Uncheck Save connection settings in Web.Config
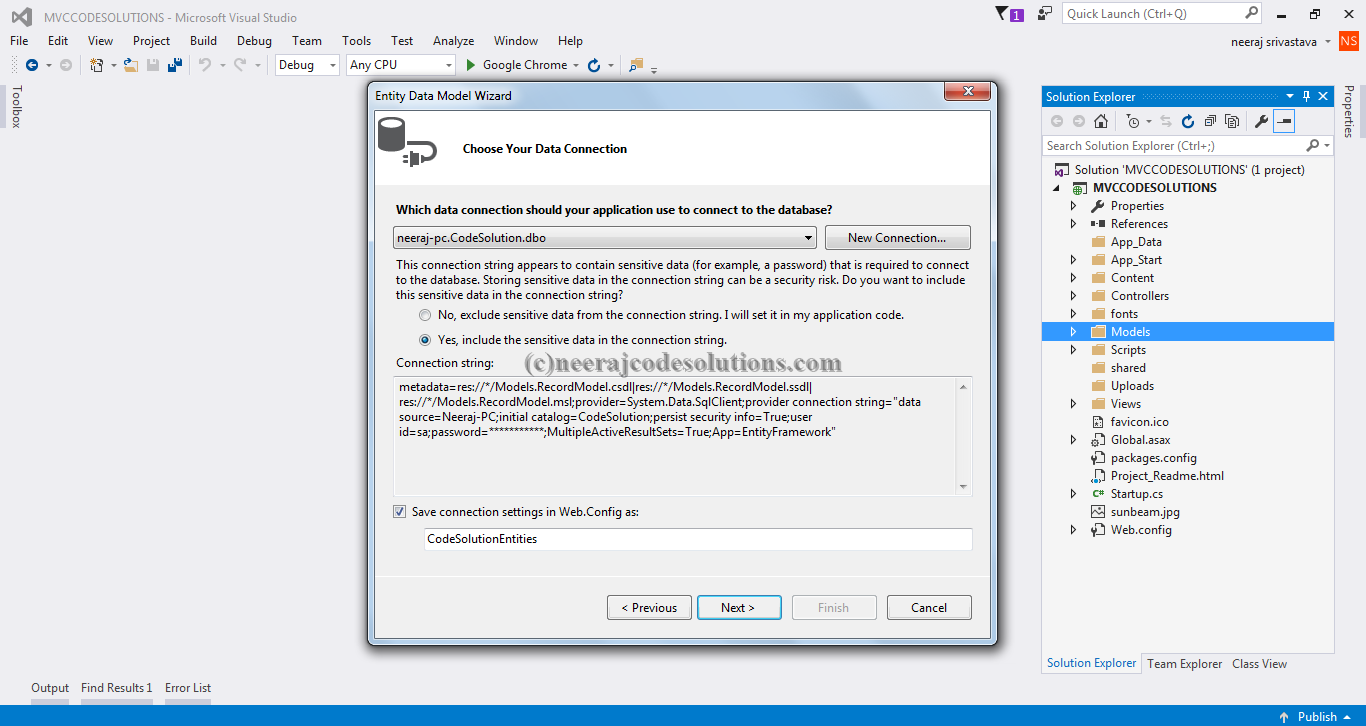 (x=399, y=511)
